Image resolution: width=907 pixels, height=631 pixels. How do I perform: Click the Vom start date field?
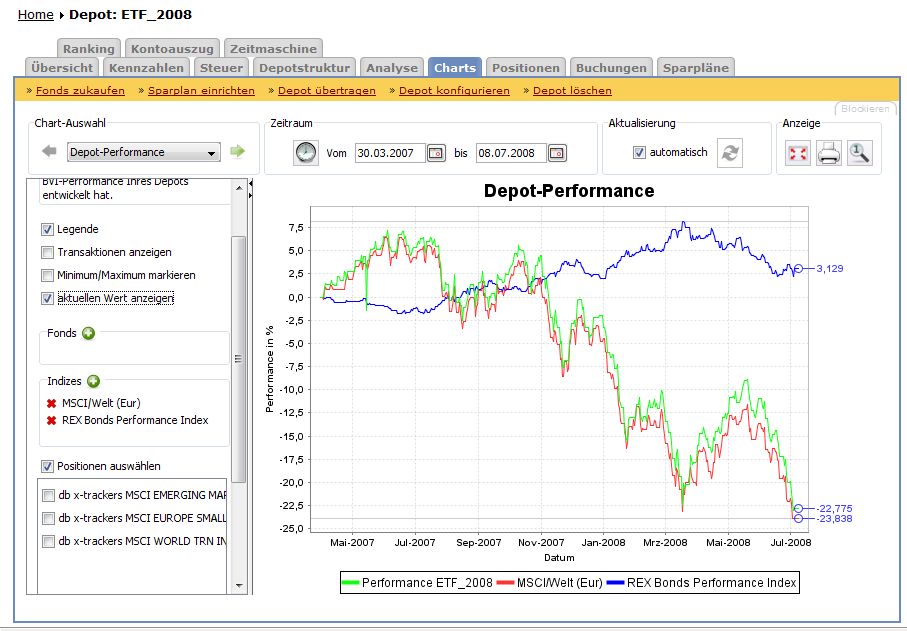coord(389,153)
